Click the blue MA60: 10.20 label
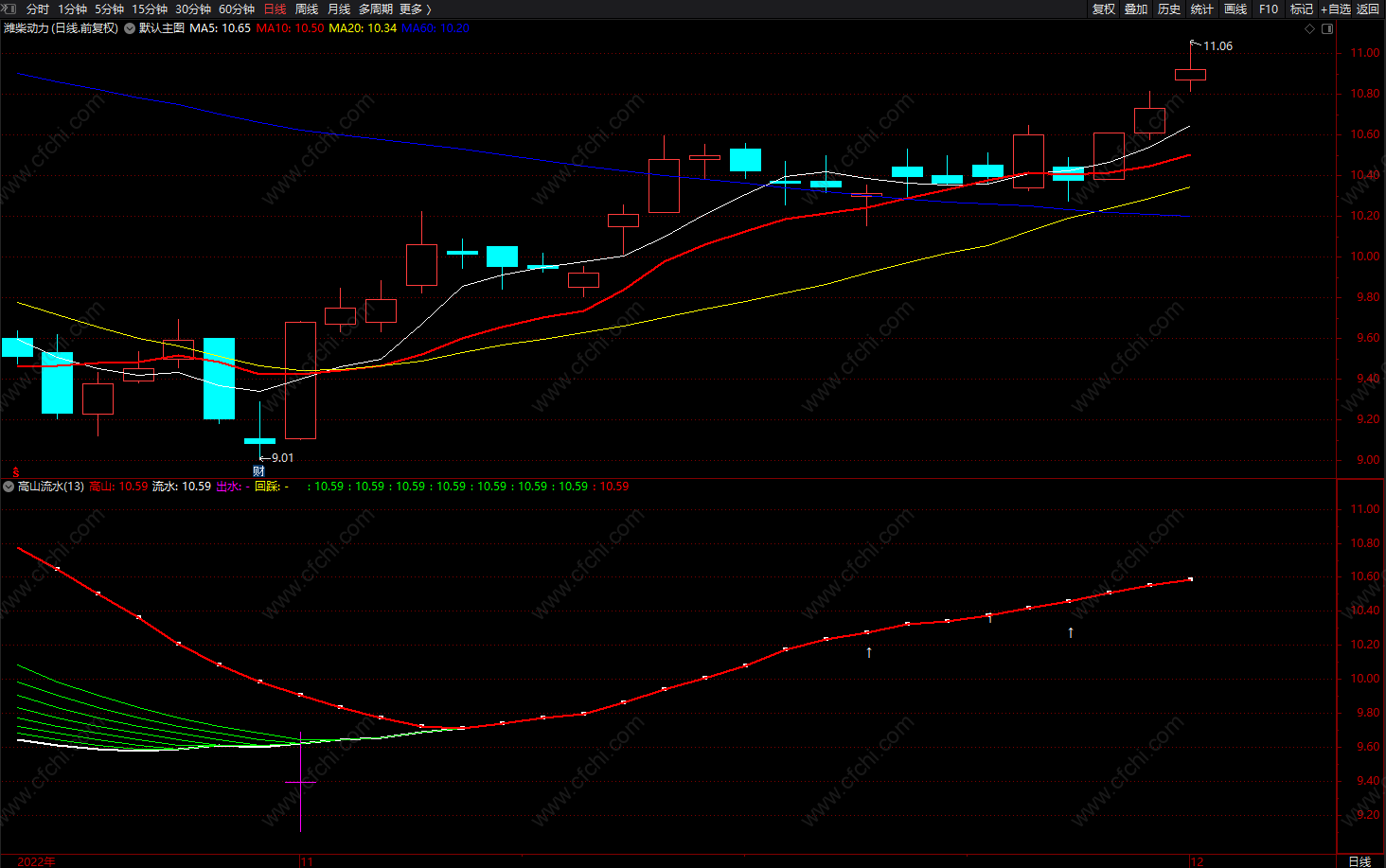The width and height of the screenshot is (1386, 868). [435, 28]
